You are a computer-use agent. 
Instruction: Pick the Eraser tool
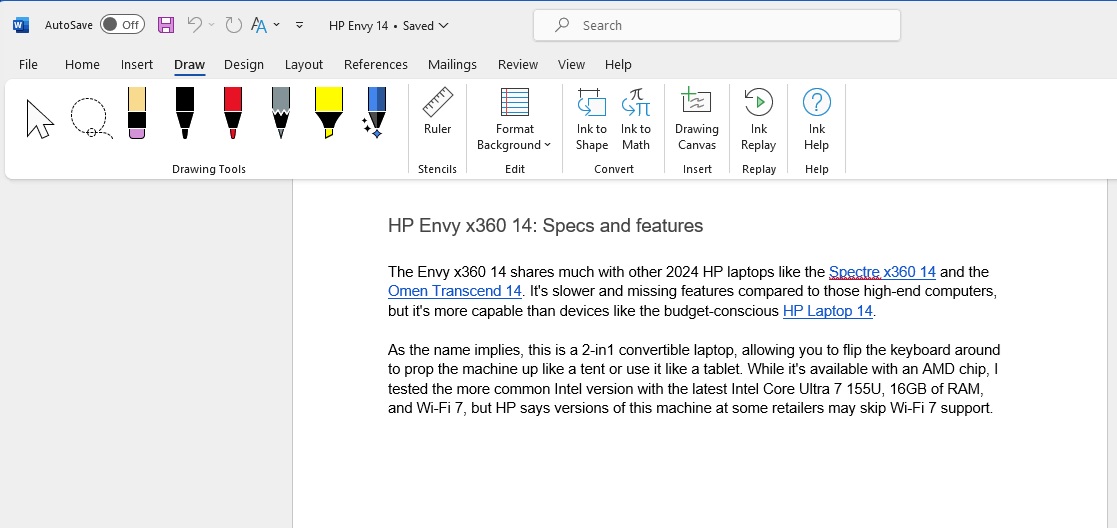point(137,113)
